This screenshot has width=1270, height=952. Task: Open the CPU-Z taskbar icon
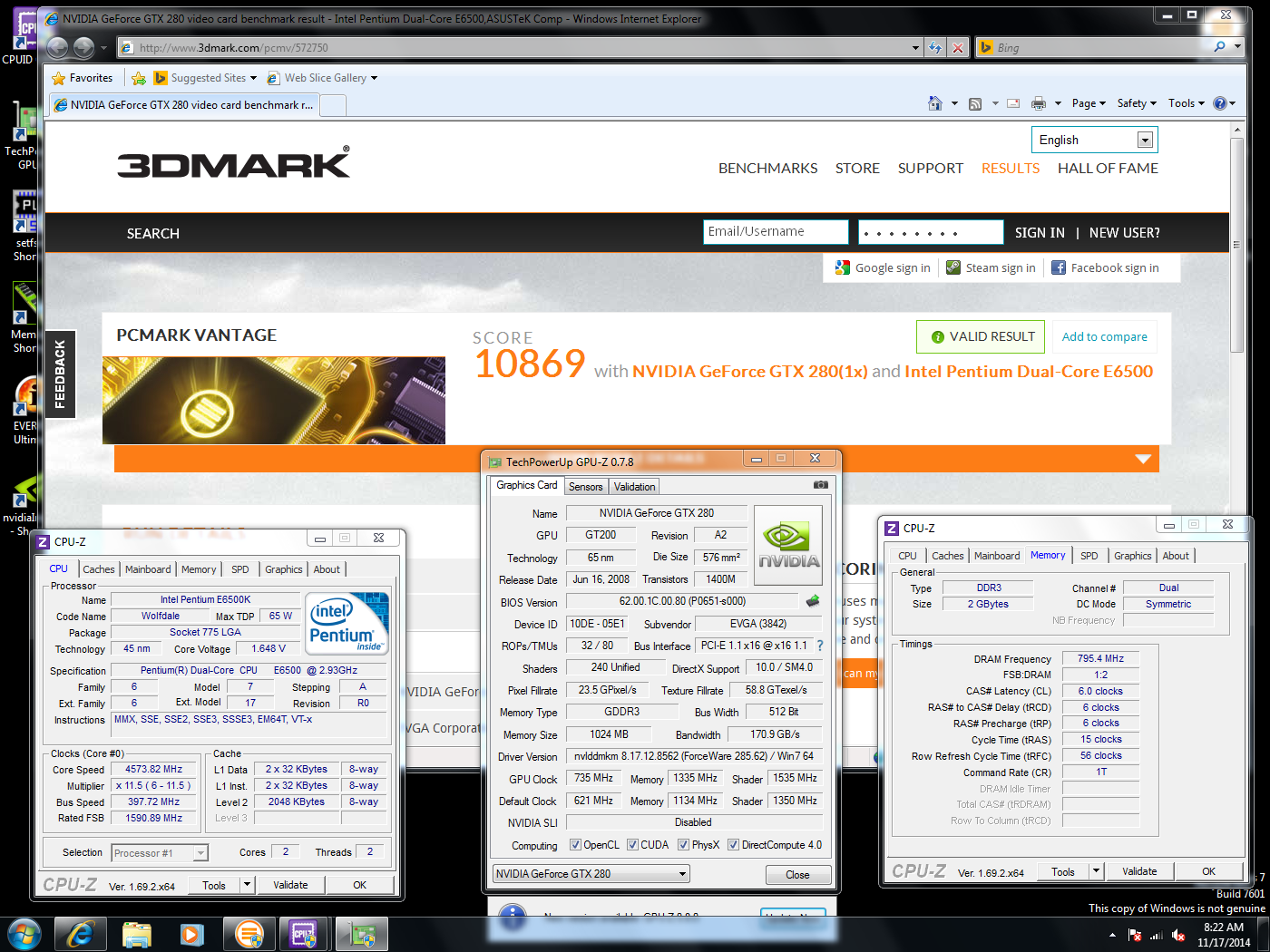point(303,934)
